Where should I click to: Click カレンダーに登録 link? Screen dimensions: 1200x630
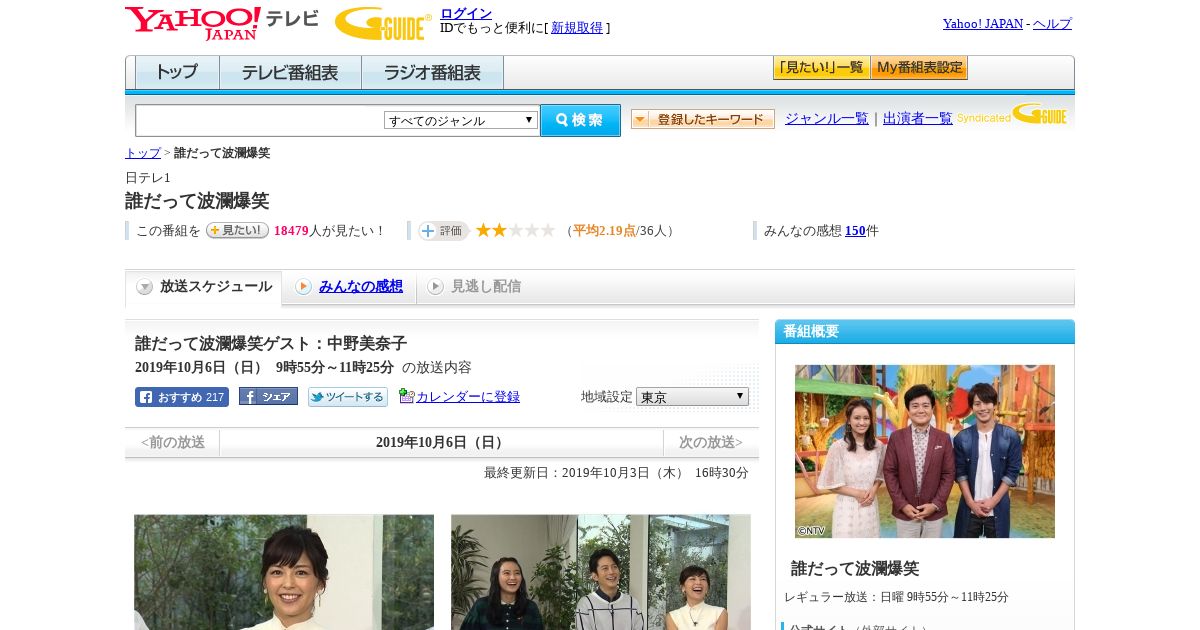coord(468,397)
